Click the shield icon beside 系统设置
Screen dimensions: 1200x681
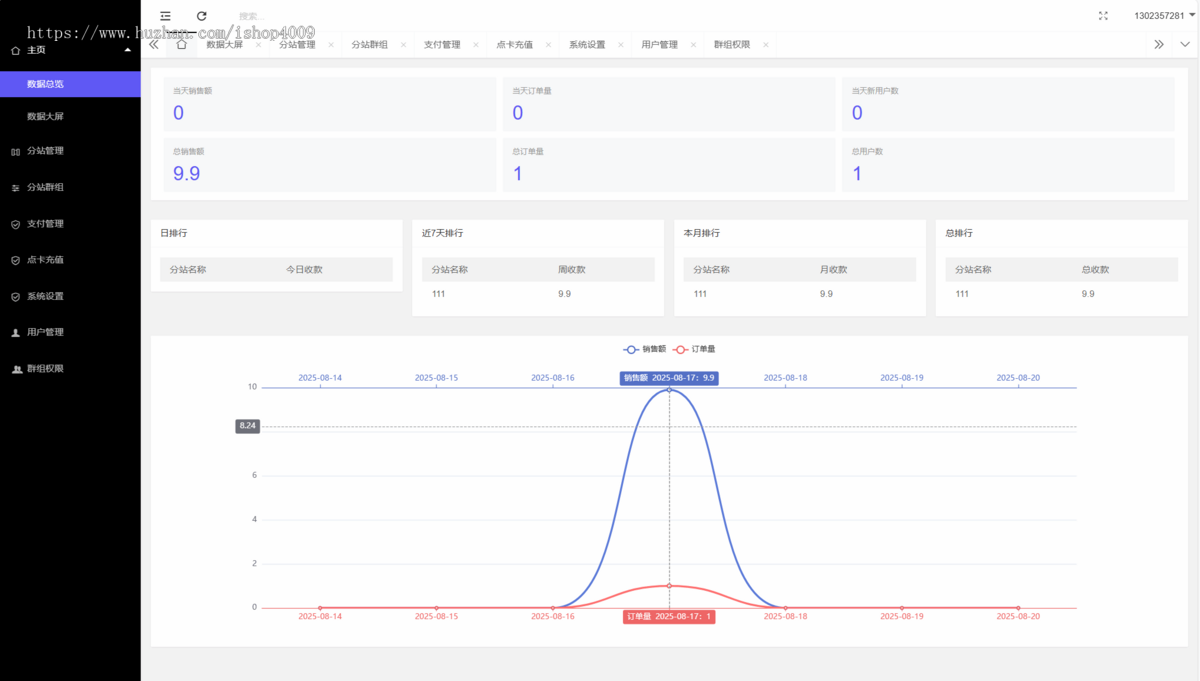[x=15, y=297]
